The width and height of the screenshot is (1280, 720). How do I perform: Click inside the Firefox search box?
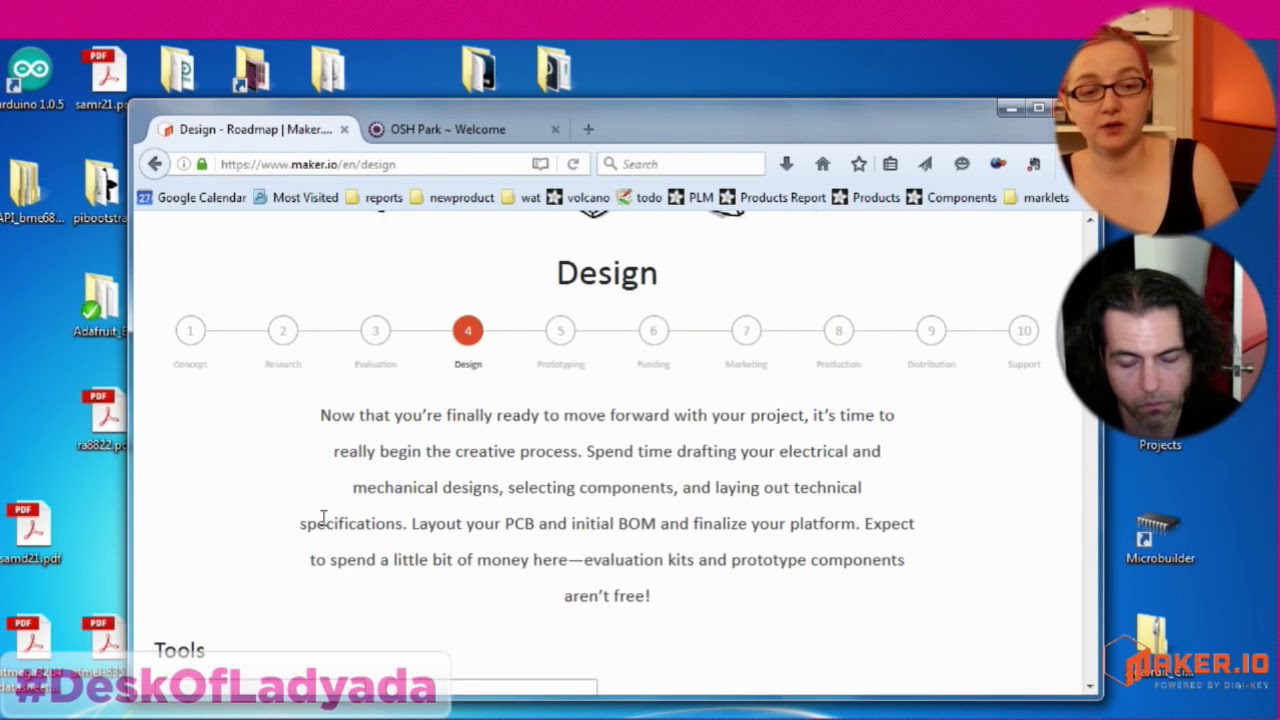tap(690, 164)
